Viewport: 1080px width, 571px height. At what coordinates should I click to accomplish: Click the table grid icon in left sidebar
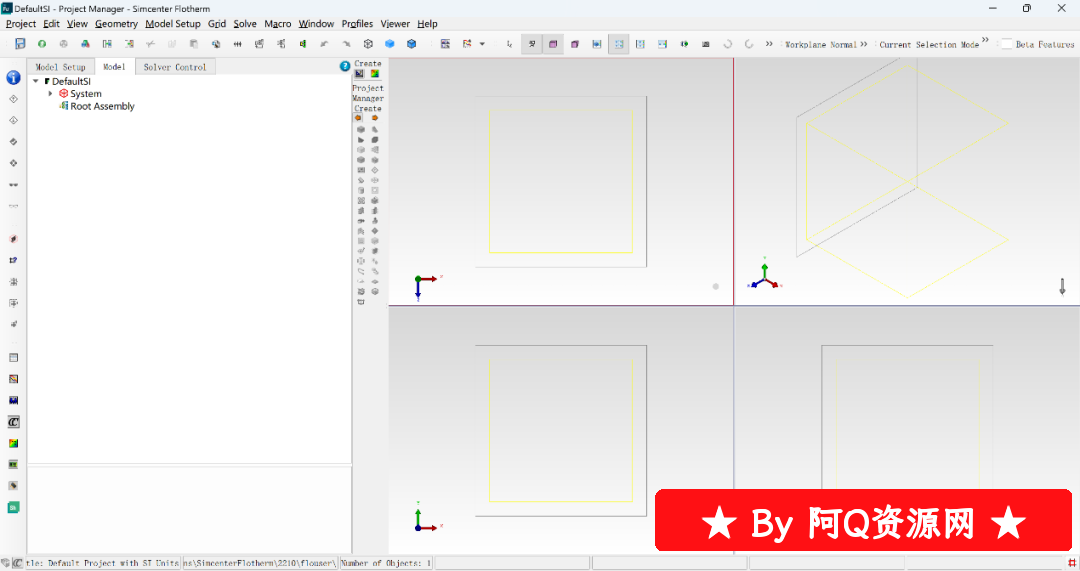point(13,357)
